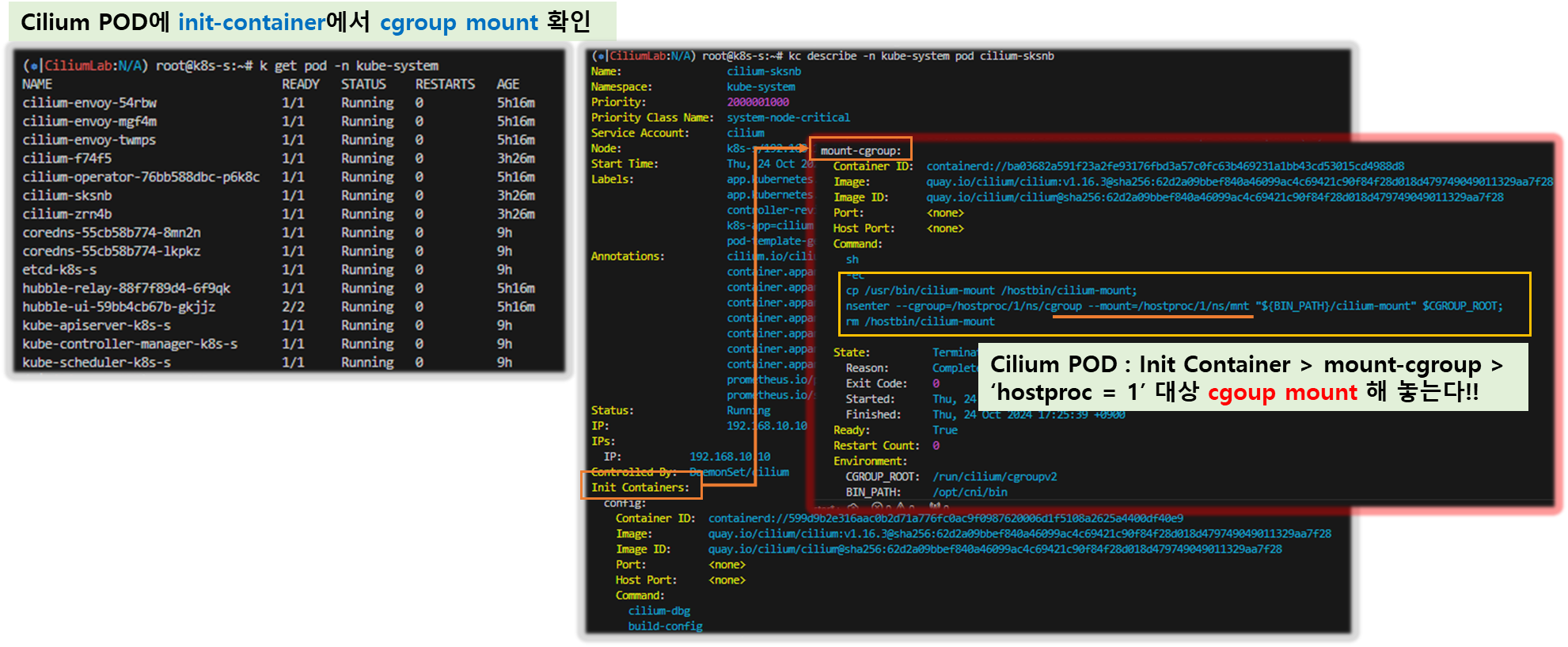Click the config init container name
Screen dimensions: 1568x647
(625, 503)
